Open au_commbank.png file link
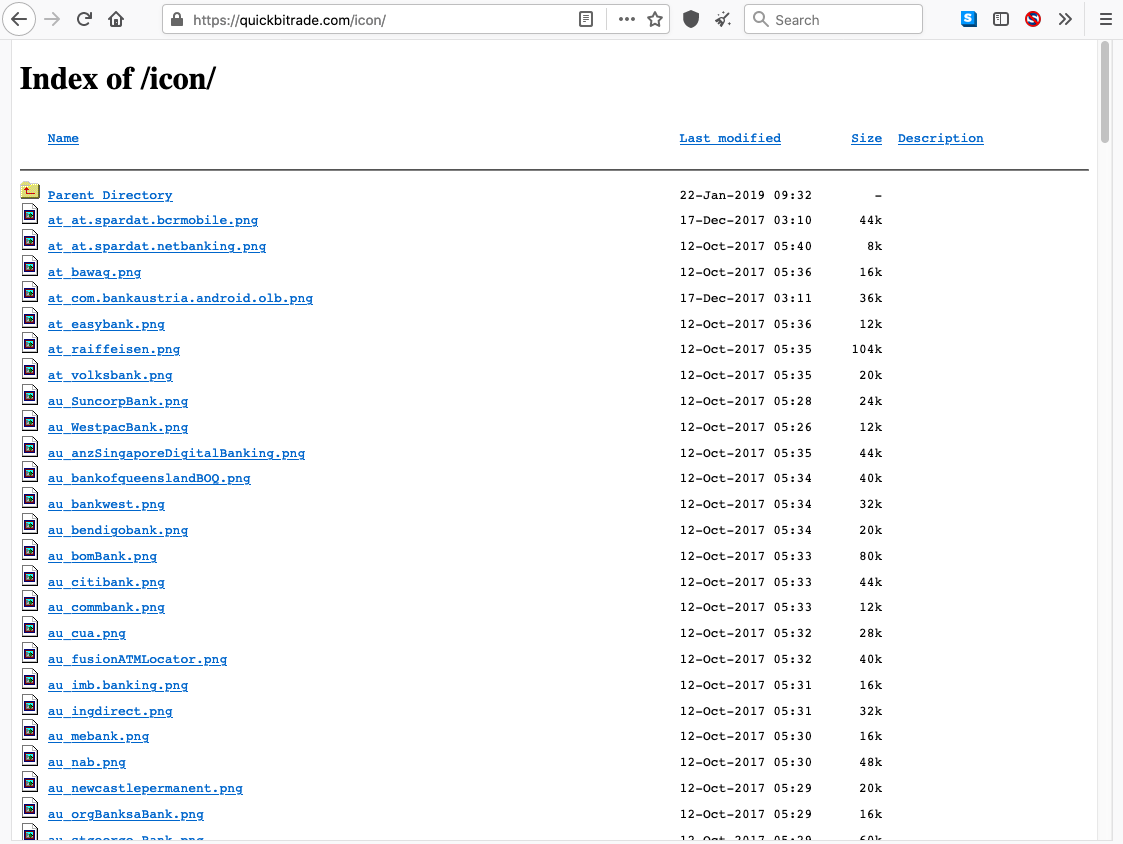 point(106,608)
